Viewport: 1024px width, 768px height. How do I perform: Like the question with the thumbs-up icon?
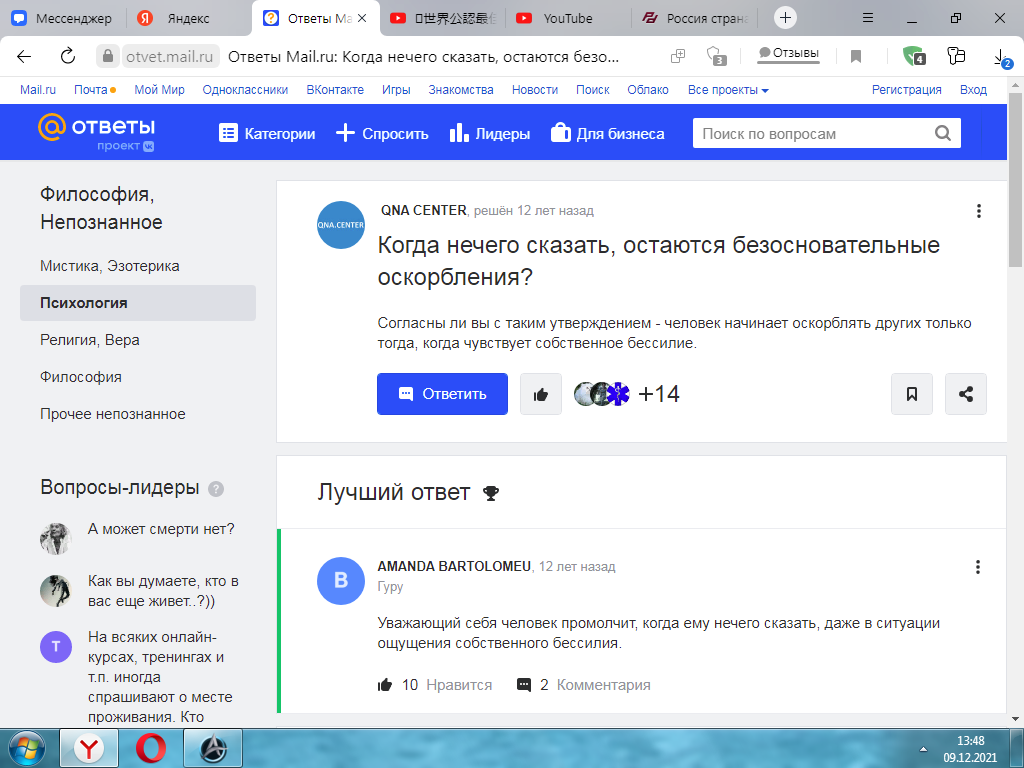click(540, 394)
